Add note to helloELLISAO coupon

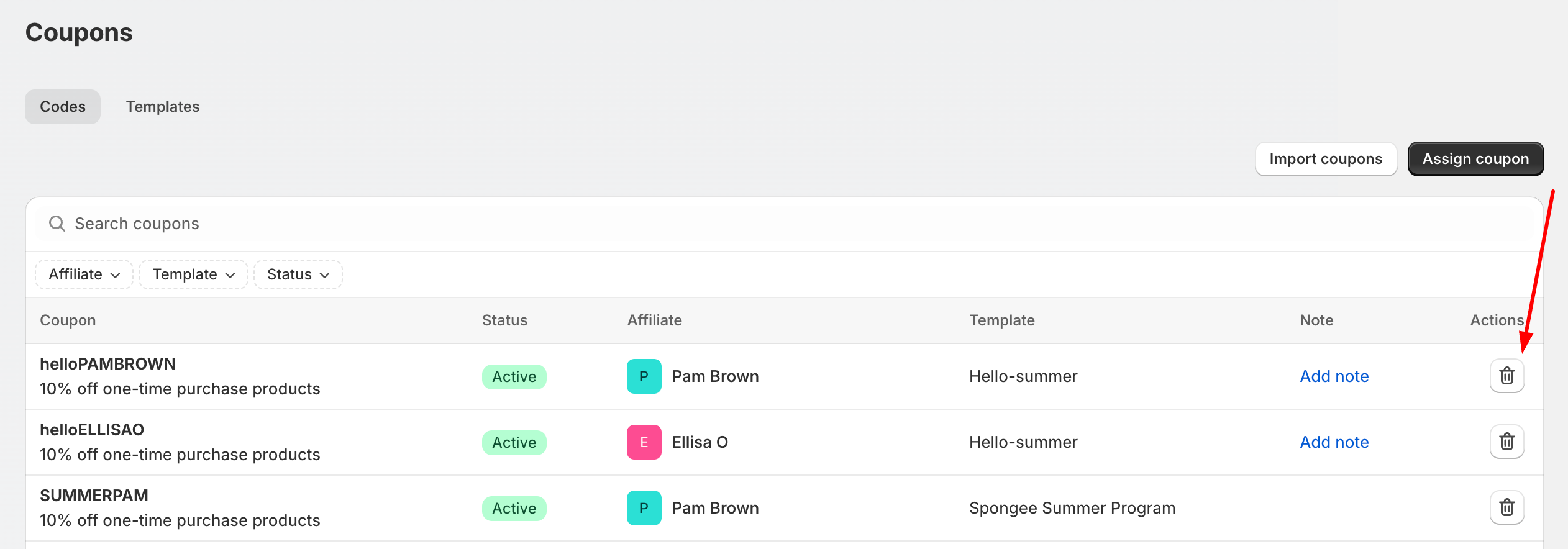[1334, 442]
